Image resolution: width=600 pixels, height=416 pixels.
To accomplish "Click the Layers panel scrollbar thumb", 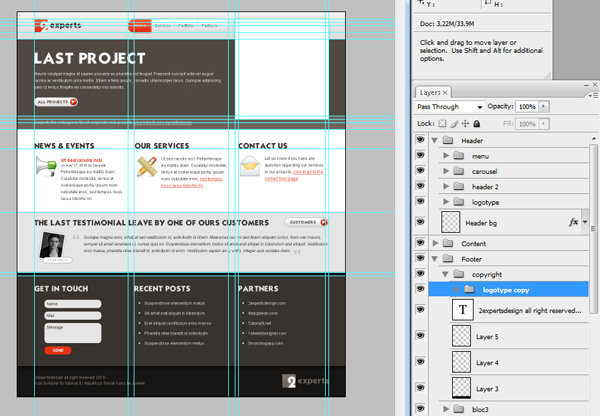I will (593, 229).
